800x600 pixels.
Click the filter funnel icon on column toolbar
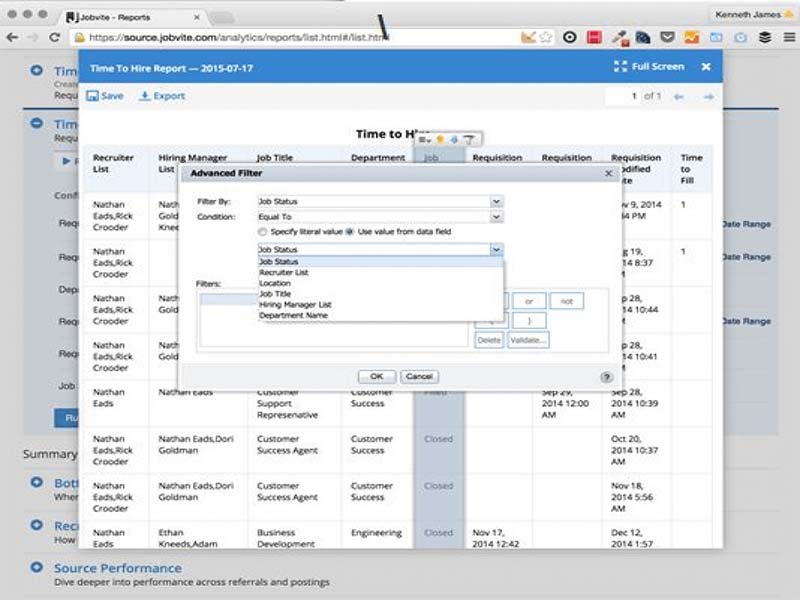coord(468,139)
